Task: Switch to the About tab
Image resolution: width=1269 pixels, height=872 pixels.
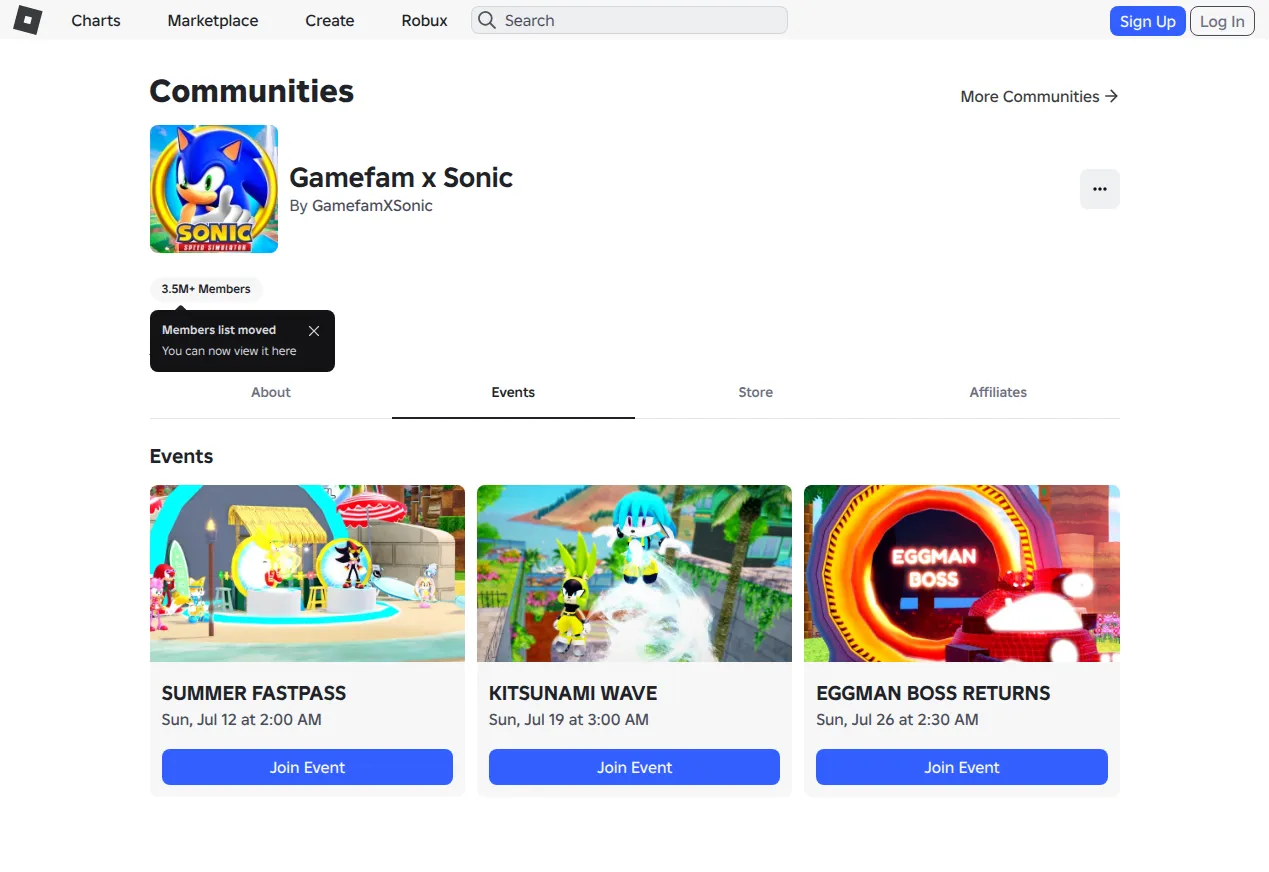Action: click(271, 392)
